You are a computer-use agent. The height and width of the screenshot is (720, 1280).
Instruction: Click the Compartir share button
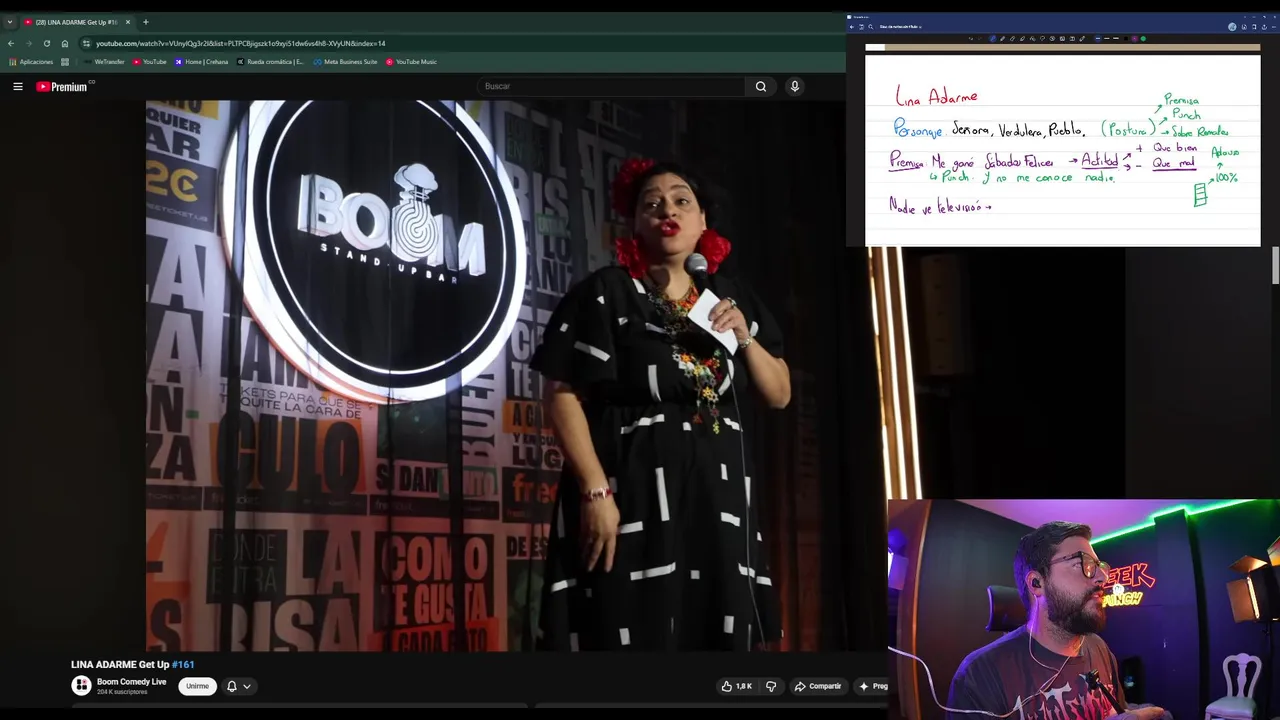[x=817, y=686]
